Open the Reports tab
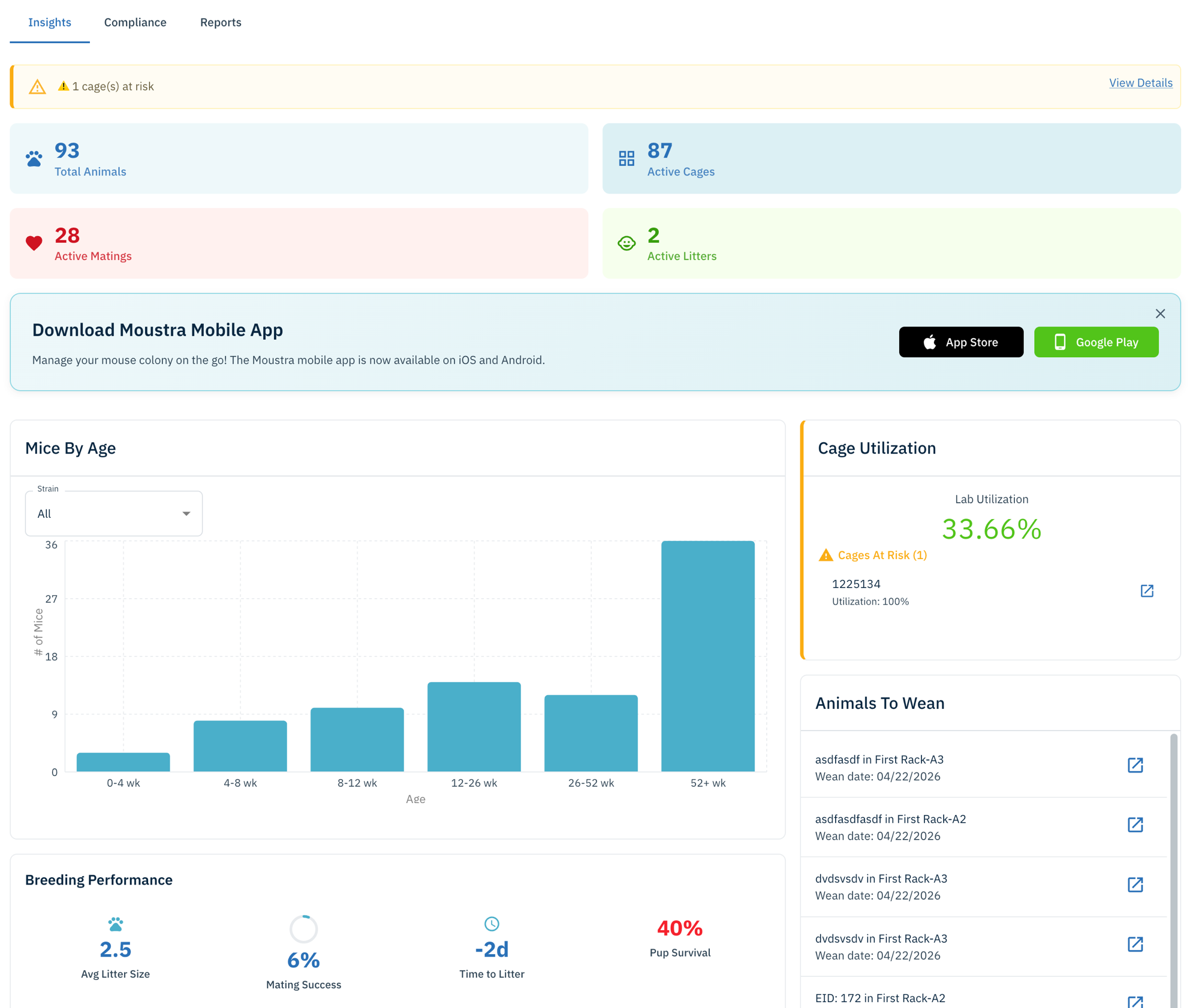 221,22
